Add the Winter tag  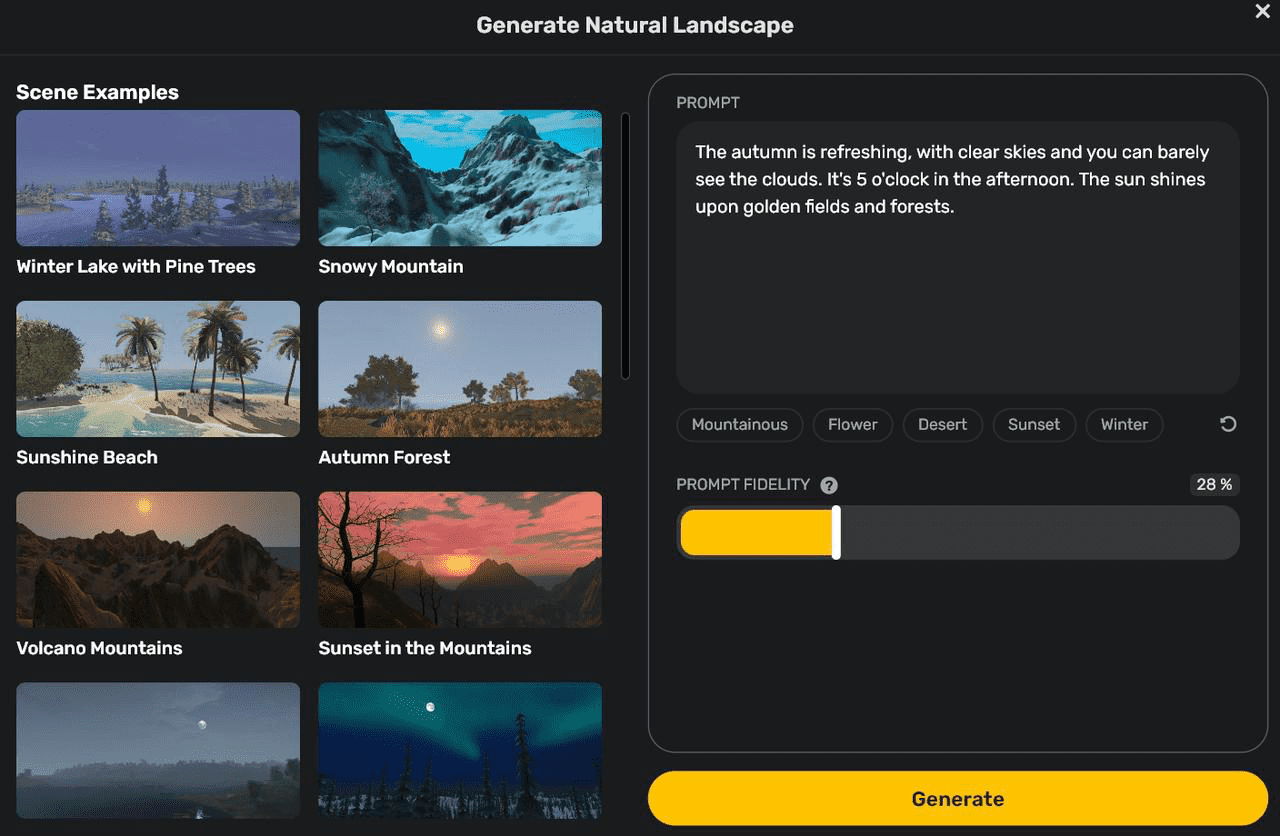coord(1124,424)
